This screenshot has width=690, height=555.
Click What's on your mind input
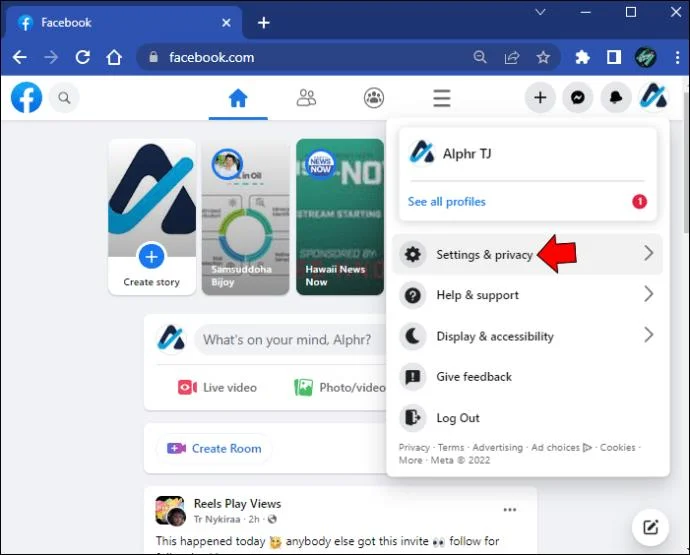pyautogui.click(x=290, y=340)
